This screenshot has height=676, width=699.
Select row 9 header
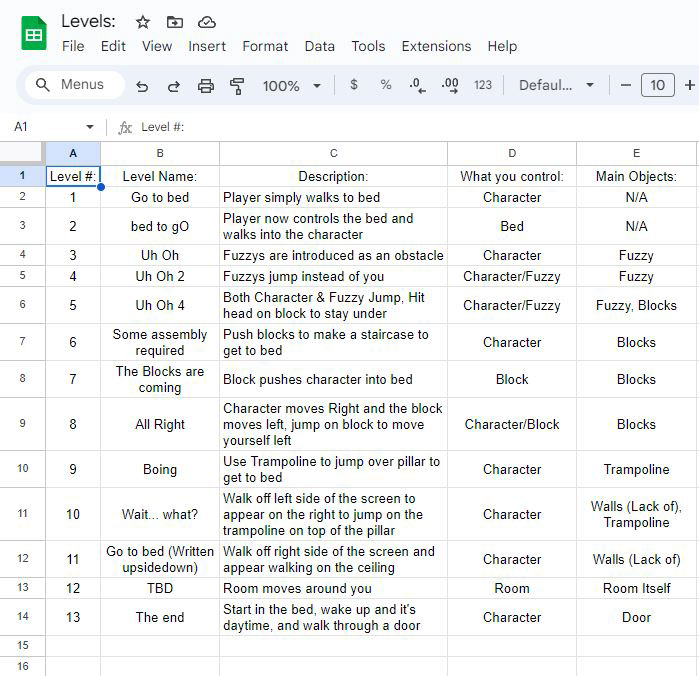pos(22,424)
